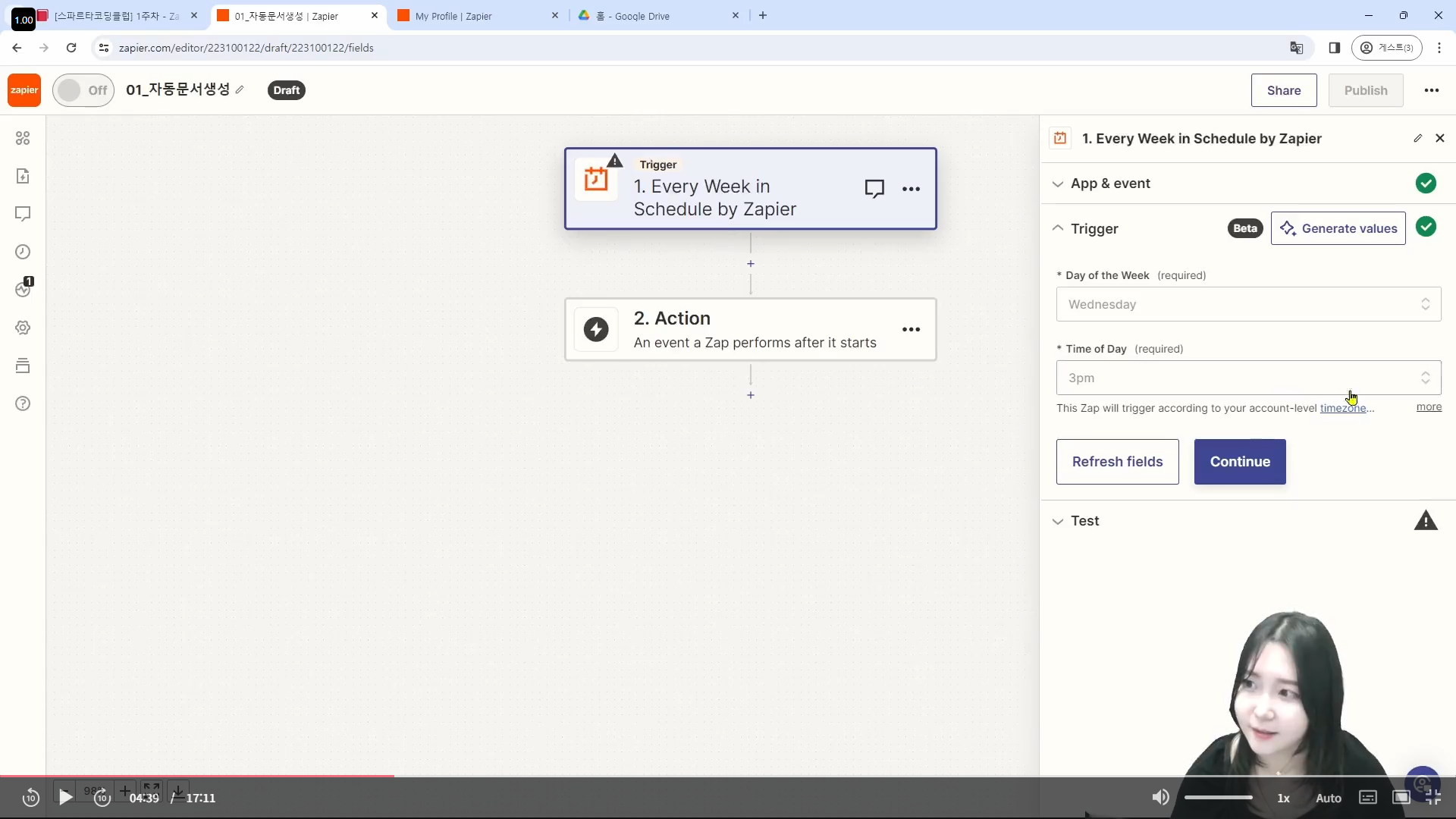Image resolution: width=1456 pixels, height=819 pixels.
Task: Open the Action step's three-dot menu
Action: 911,329
